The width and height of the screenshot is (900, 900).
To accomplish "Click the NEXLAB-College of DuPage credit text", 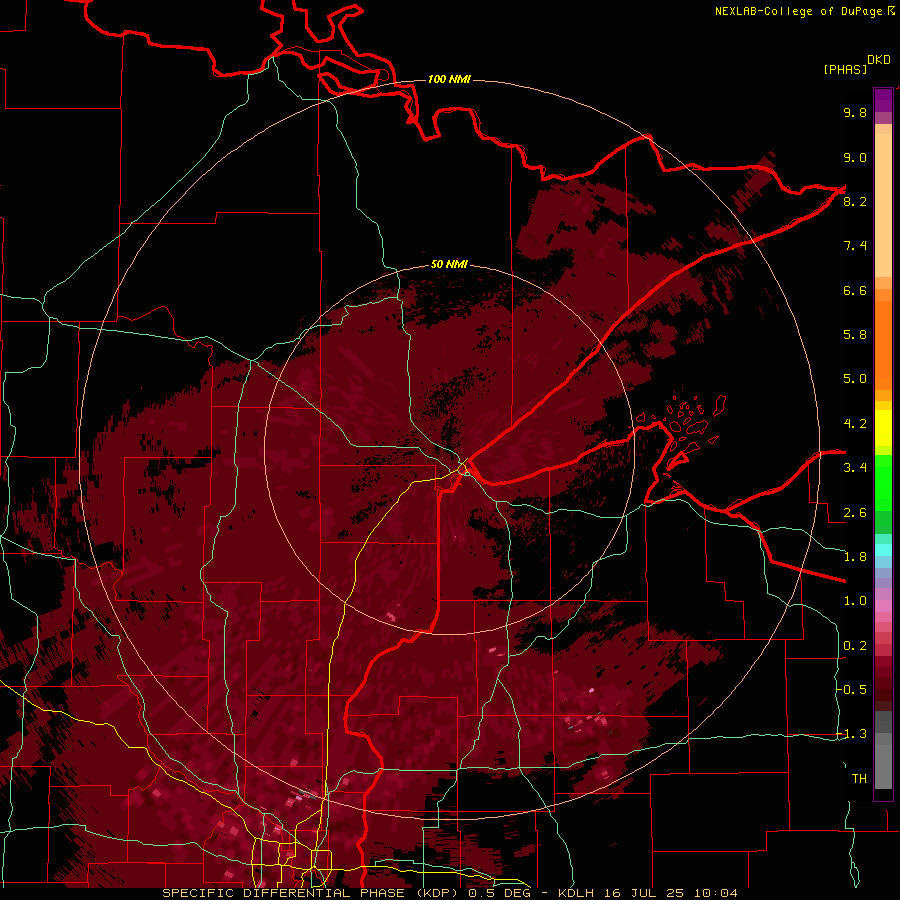I will pyautogui.click(x=799, y=11).
